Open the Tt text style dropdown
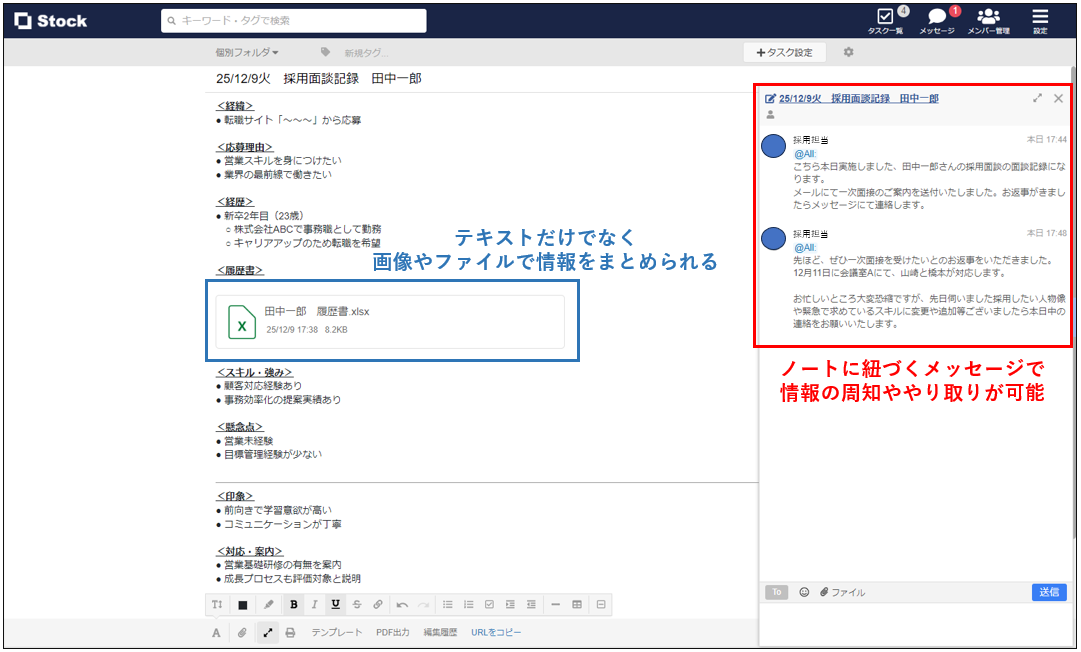 pyautogui.click(x=218, y=604)
